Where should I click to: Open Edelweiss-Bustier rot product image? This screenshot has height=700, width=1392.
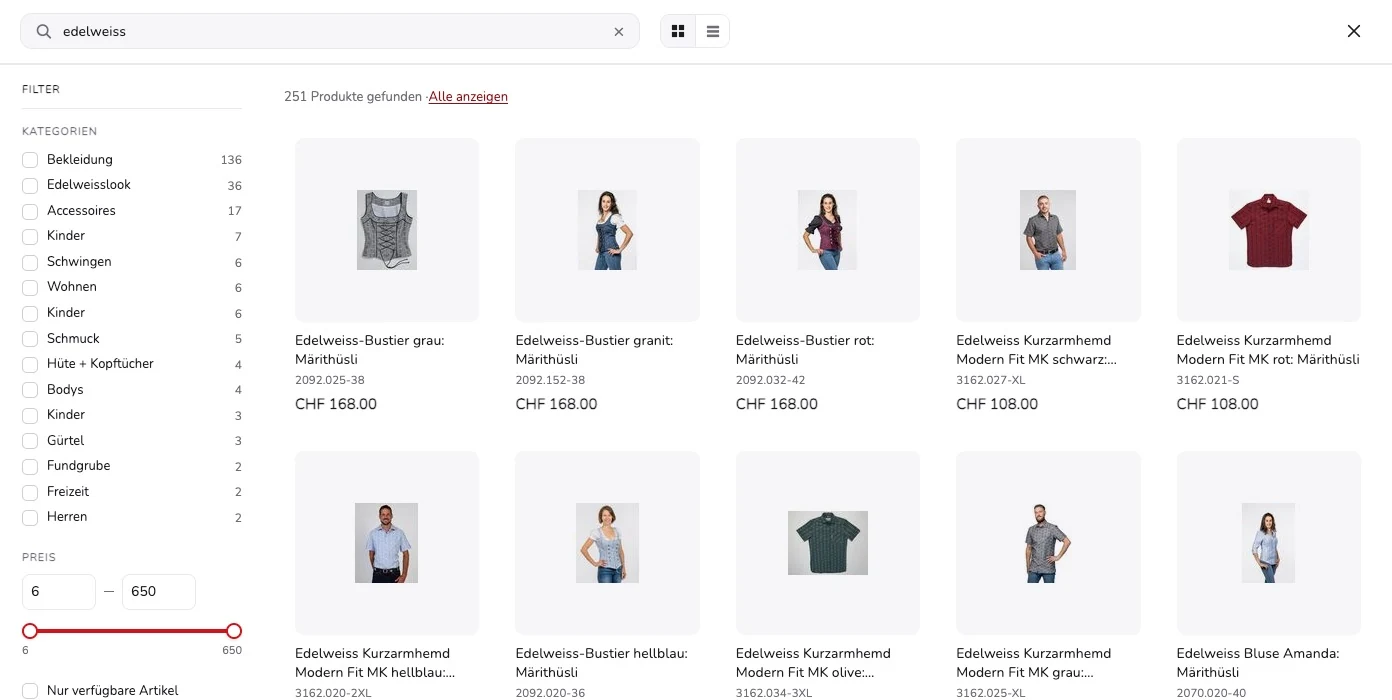click(828, 230)
